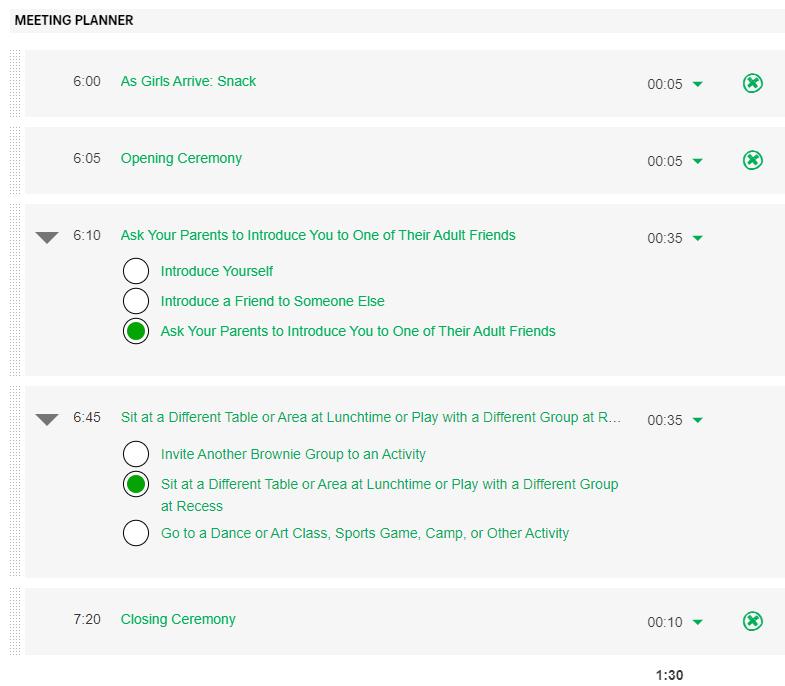Open the Opening Ceremony link
The image size is (785, 686).
pyautogui.click(x=181, y=158)
